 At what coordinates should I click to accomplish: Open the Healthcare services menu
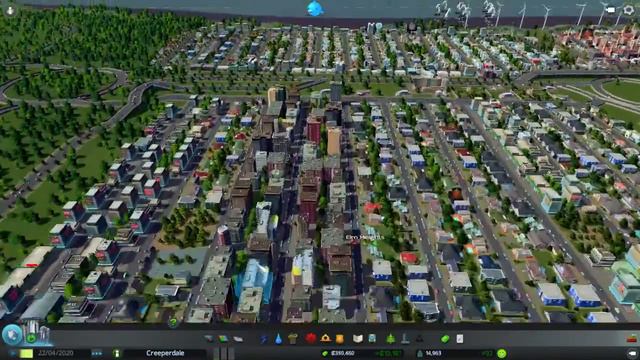[x=311, y=338]
